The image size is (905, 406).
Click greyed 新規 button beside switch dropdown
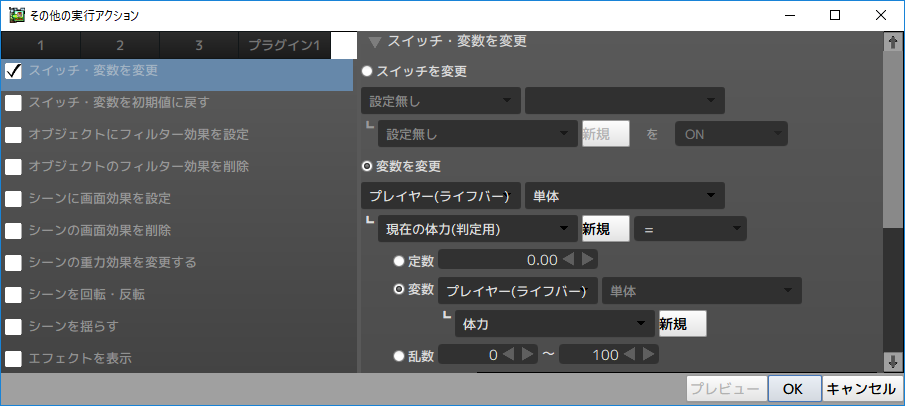point(605,134)
